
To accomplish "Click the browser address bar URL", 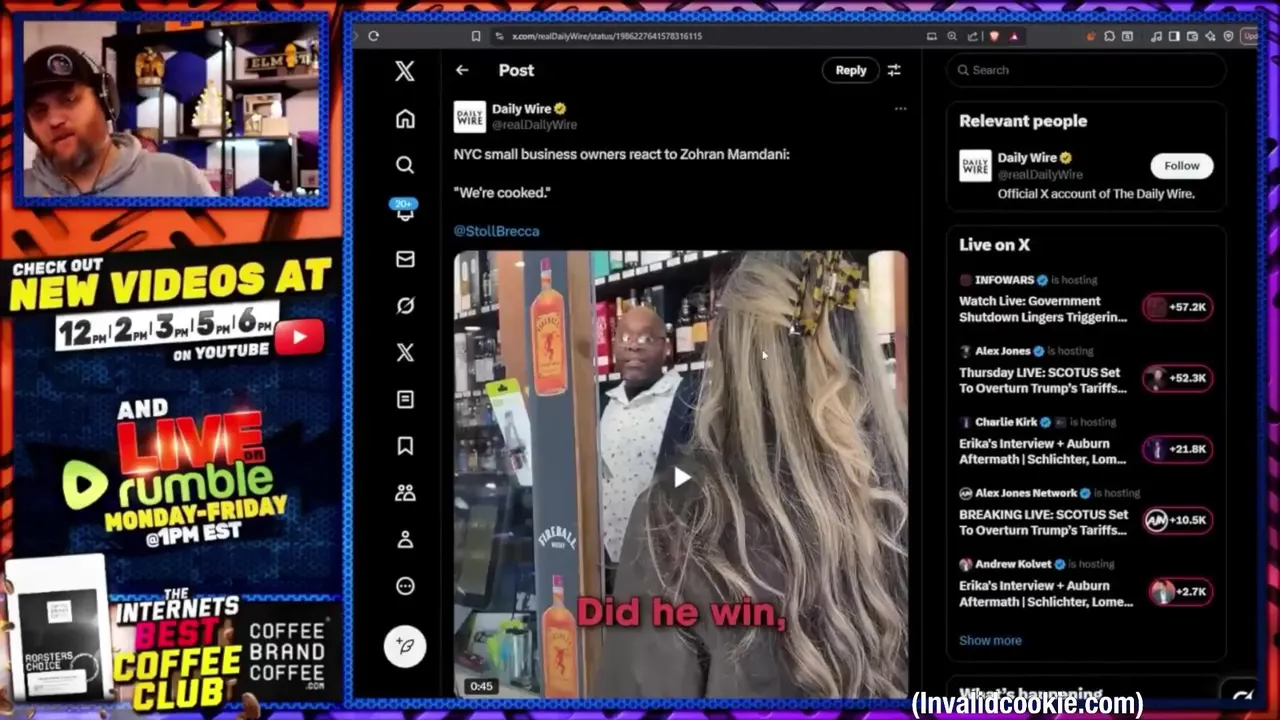I will [607, 36].
